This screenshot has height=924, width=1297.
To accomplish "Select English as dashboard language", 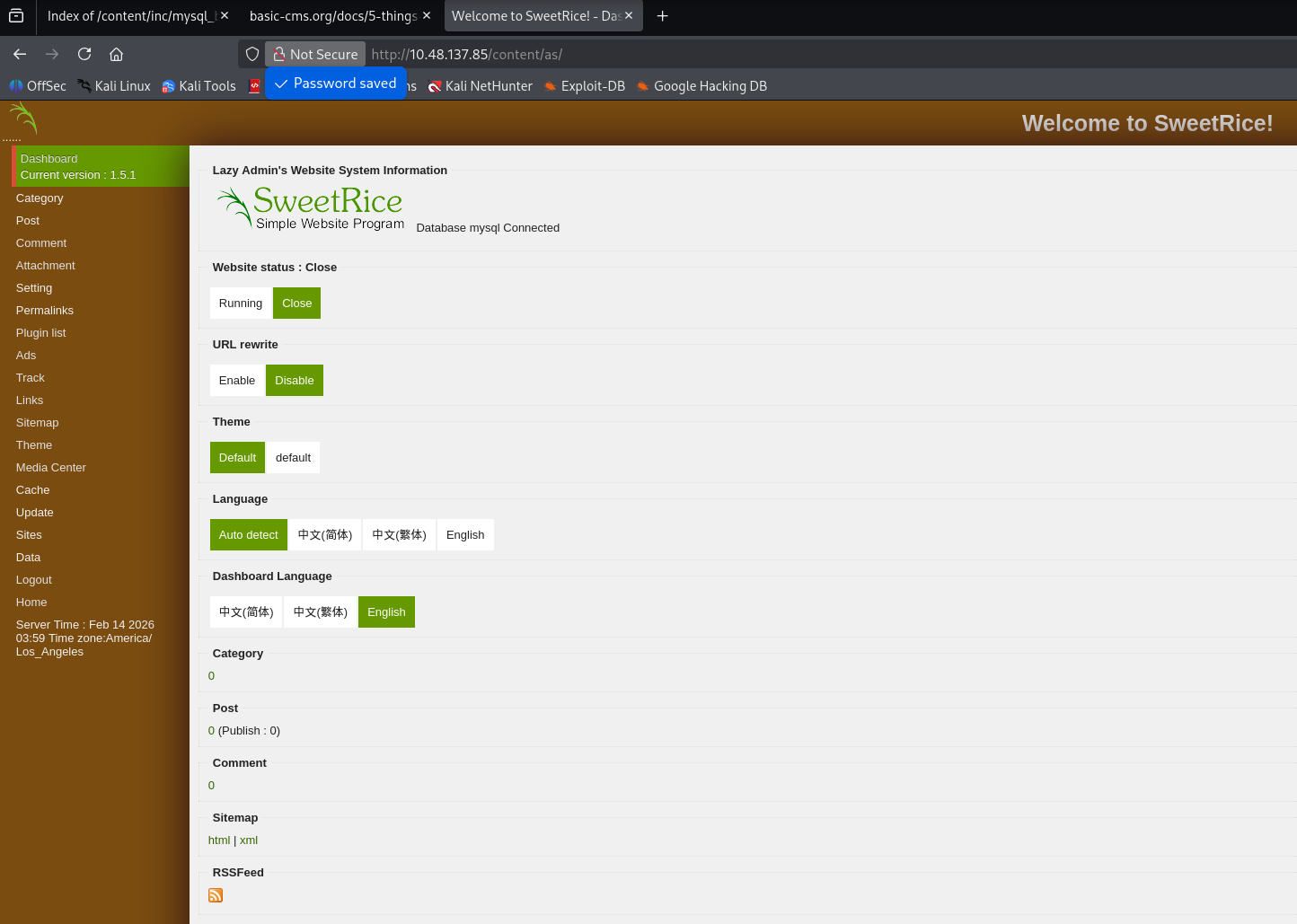I will coord(386,612).
